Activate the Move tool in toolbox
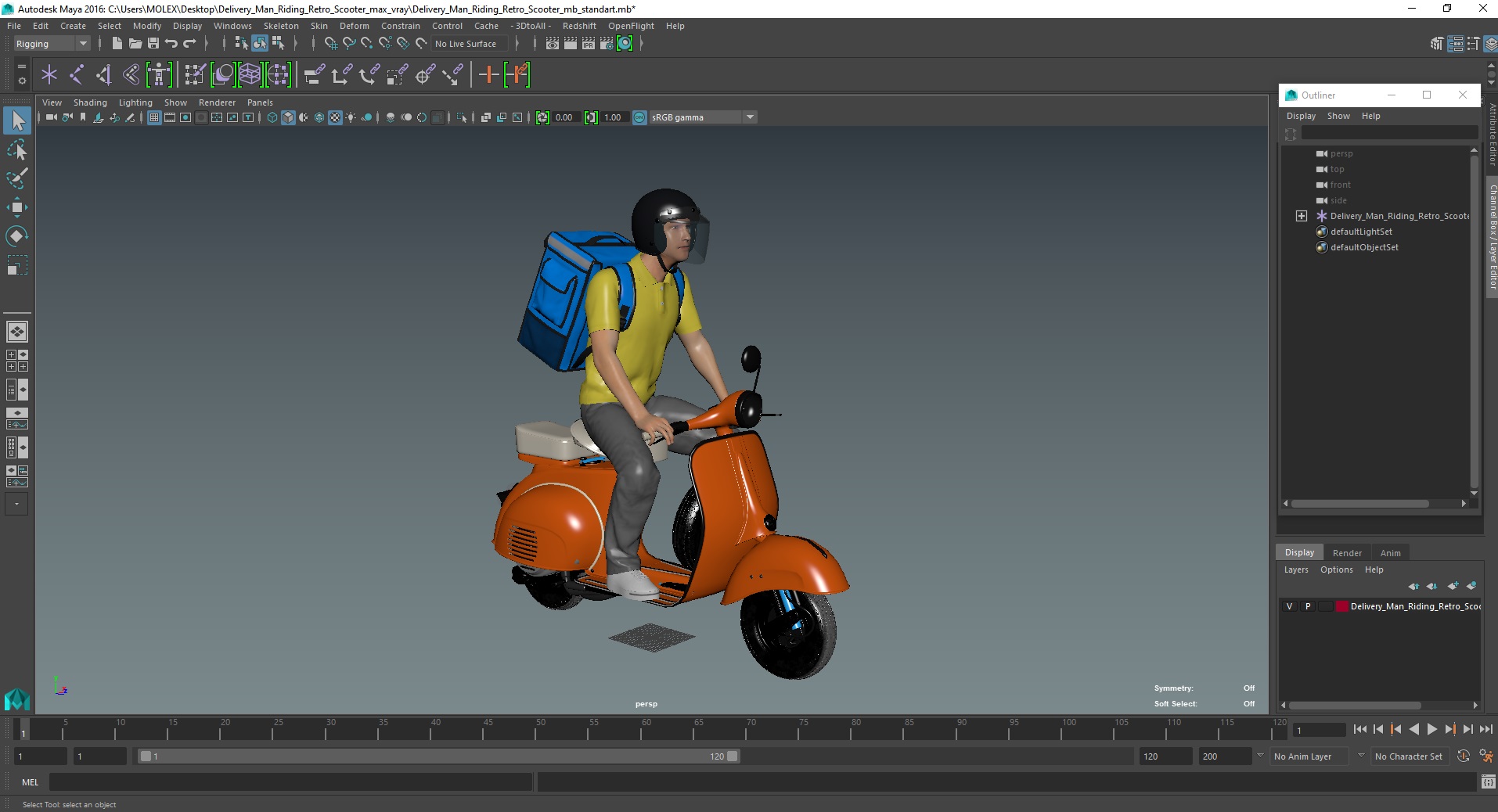This screenshot has width=1498, height=812. pyautogui.click(x=17, y=207)
